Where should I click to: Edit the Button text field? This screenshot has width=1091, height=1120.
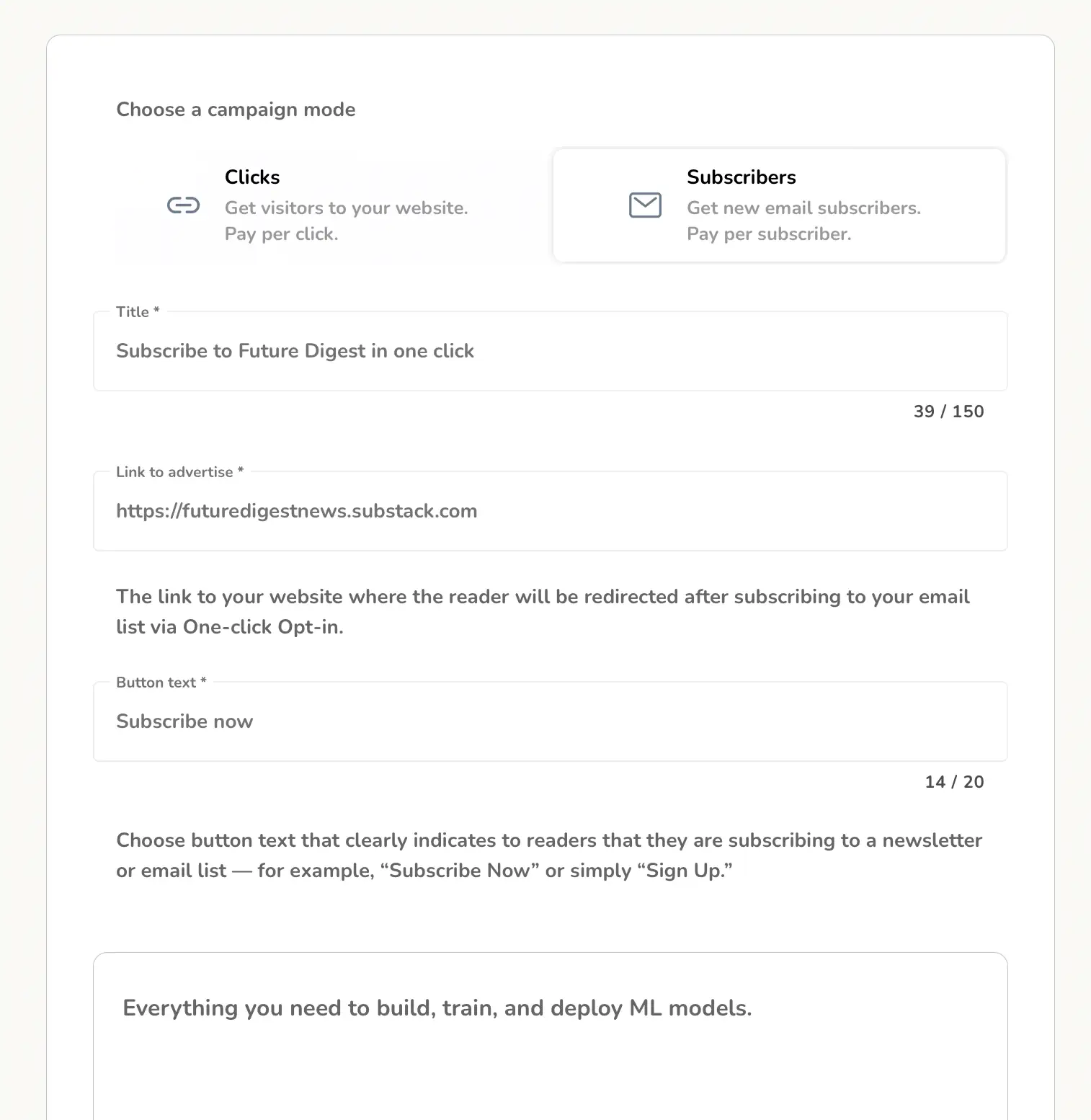[550, 722]
